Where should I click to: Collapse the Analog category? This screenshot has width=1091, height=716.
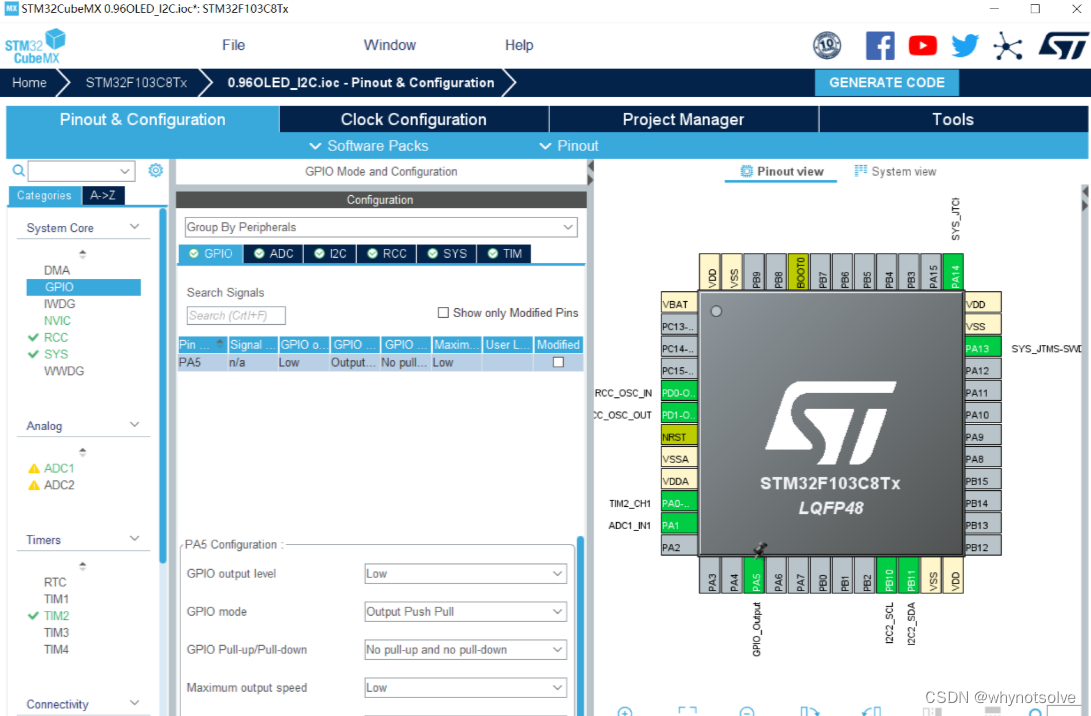134,424
